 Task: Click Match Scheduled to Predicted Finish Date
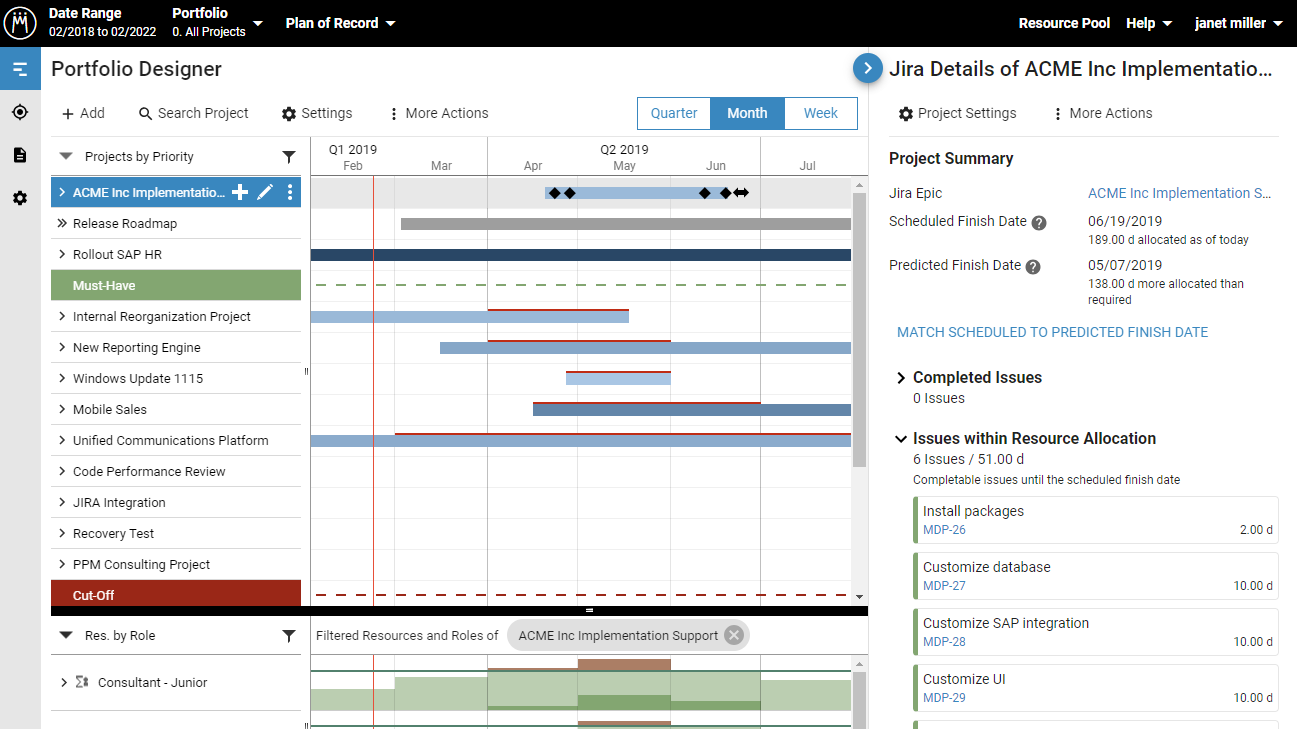point(1052,332)
